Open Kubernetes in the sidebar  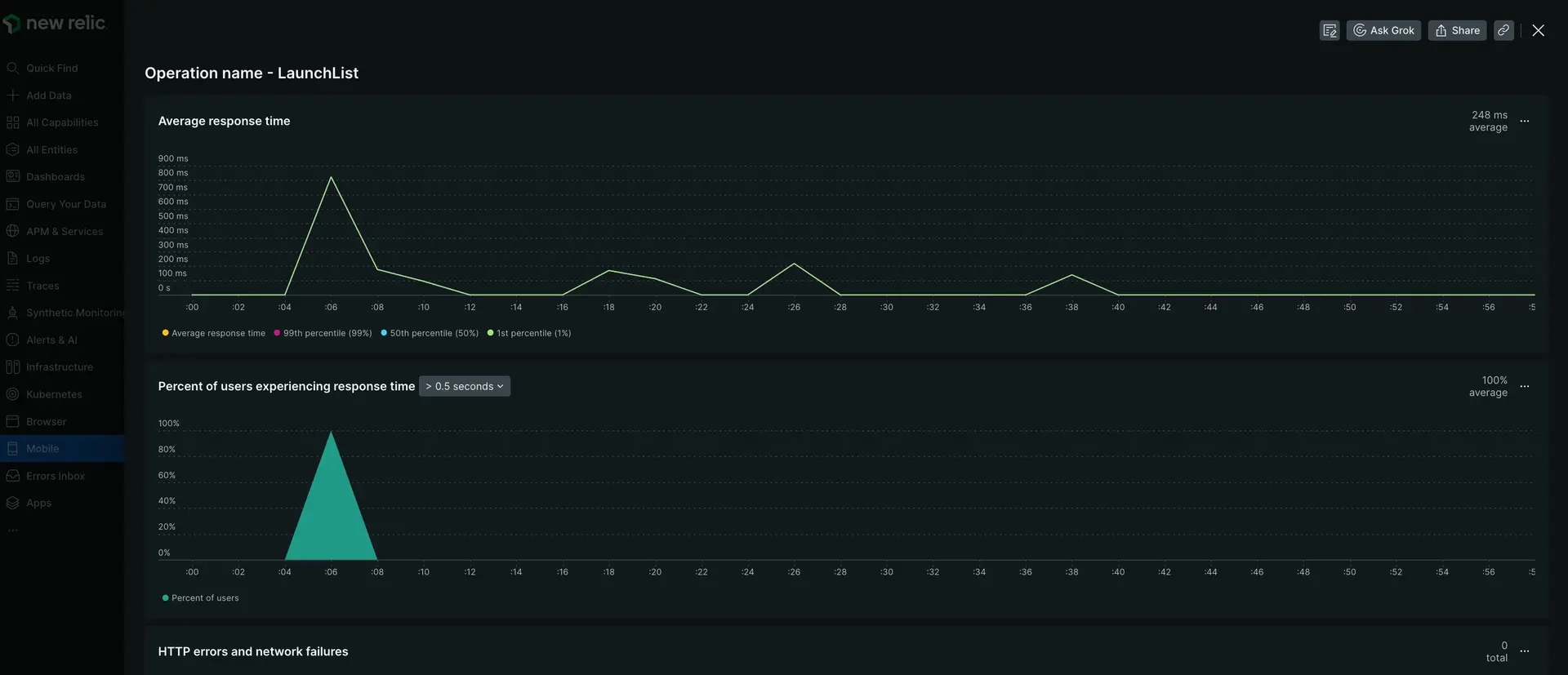pyautogui.click(x=54, y=394)
